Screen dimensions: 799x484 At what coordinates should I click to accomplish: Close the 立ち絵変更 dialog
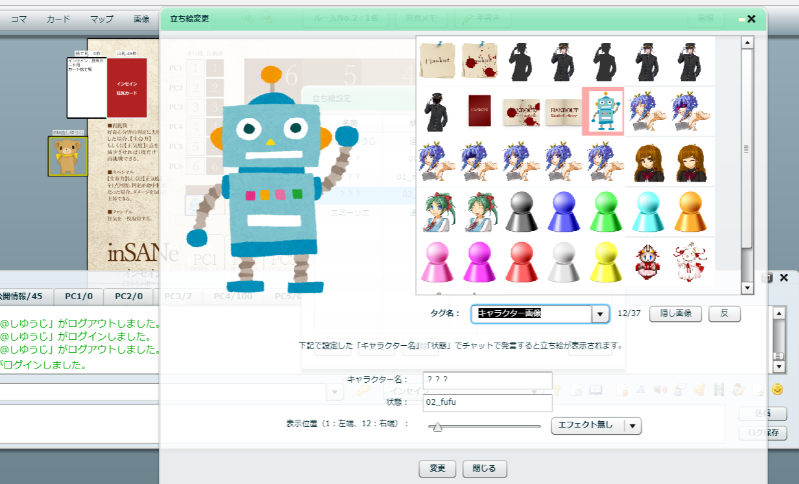click(751, 19)
